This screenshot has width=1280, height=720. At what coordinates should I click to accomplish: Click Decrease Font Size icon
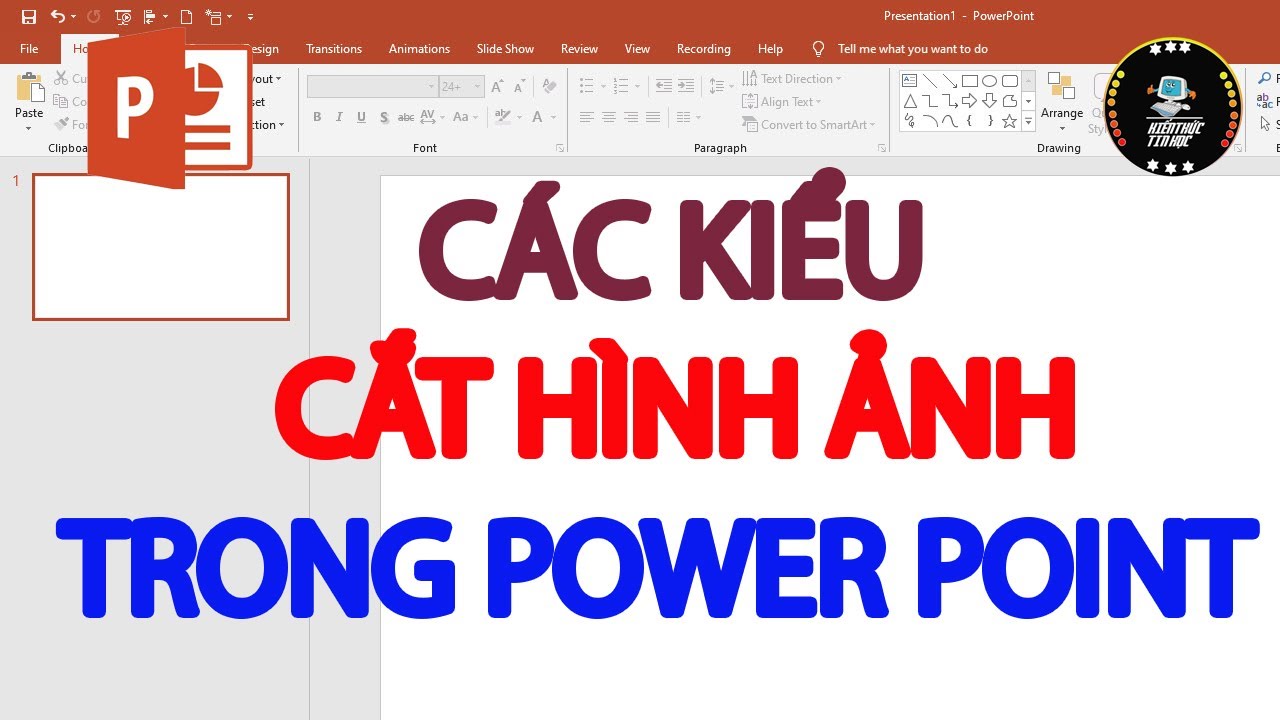tap(519, 87)
